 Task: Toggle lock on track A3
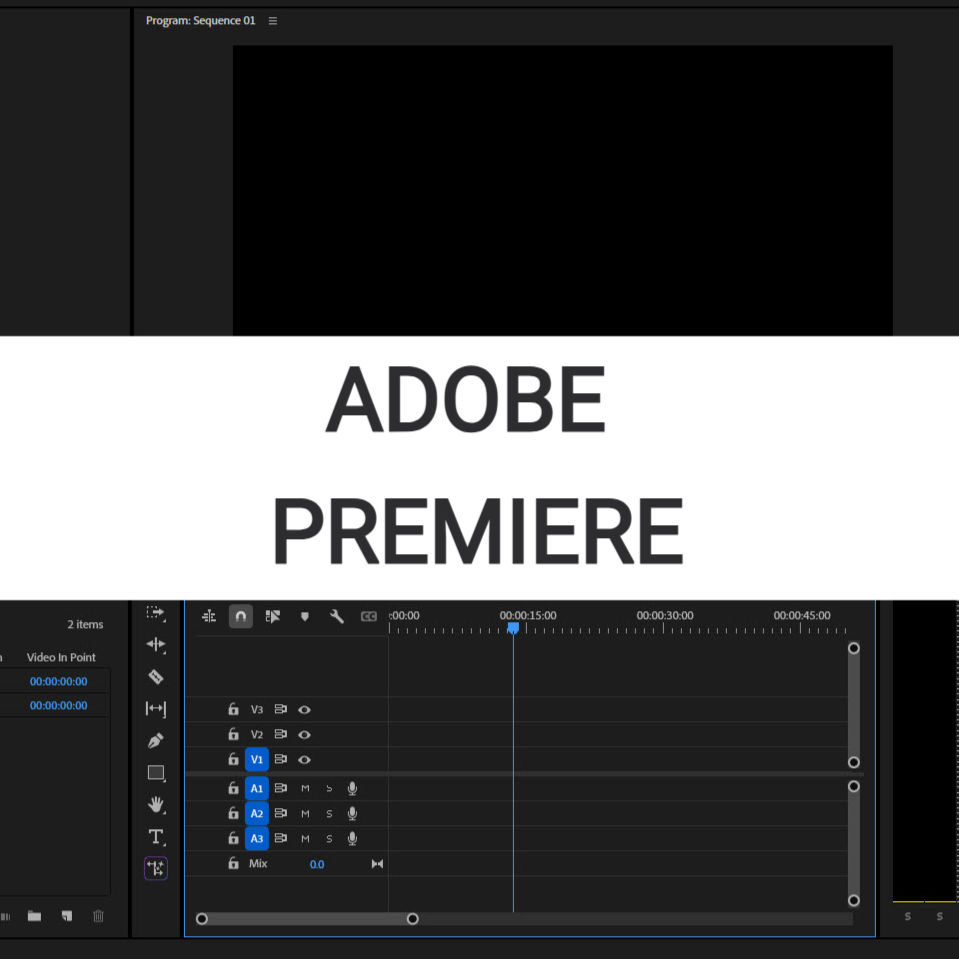233,838
